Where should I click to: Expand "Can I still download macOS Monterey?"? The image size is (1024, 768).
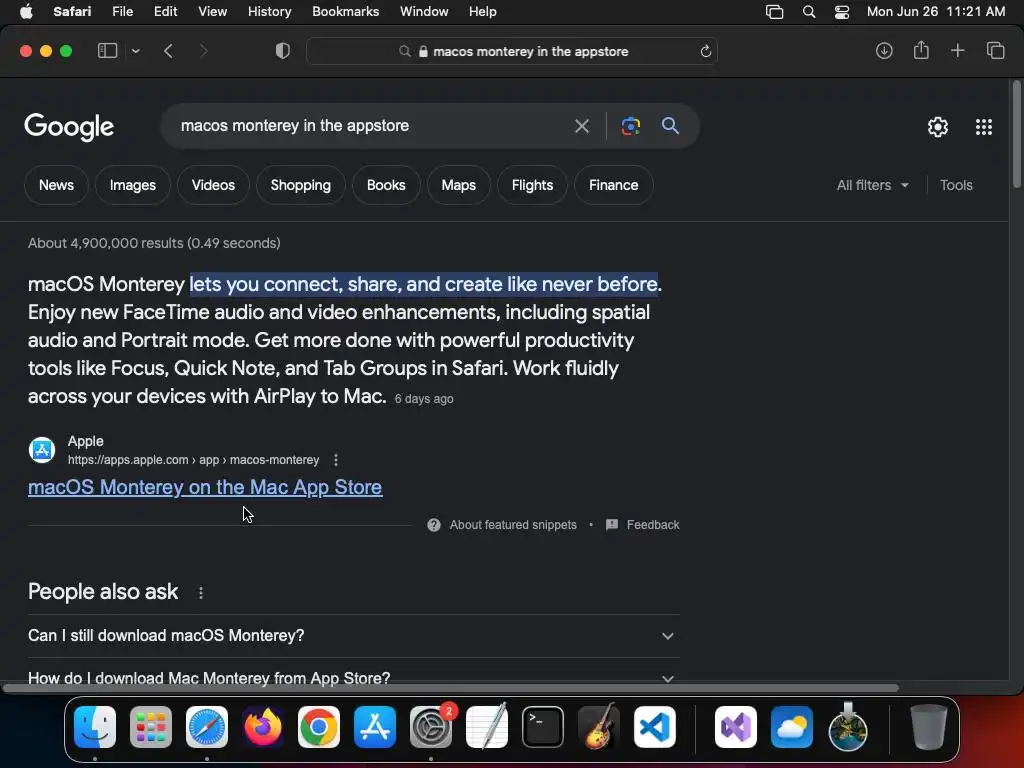click(353, 636)
